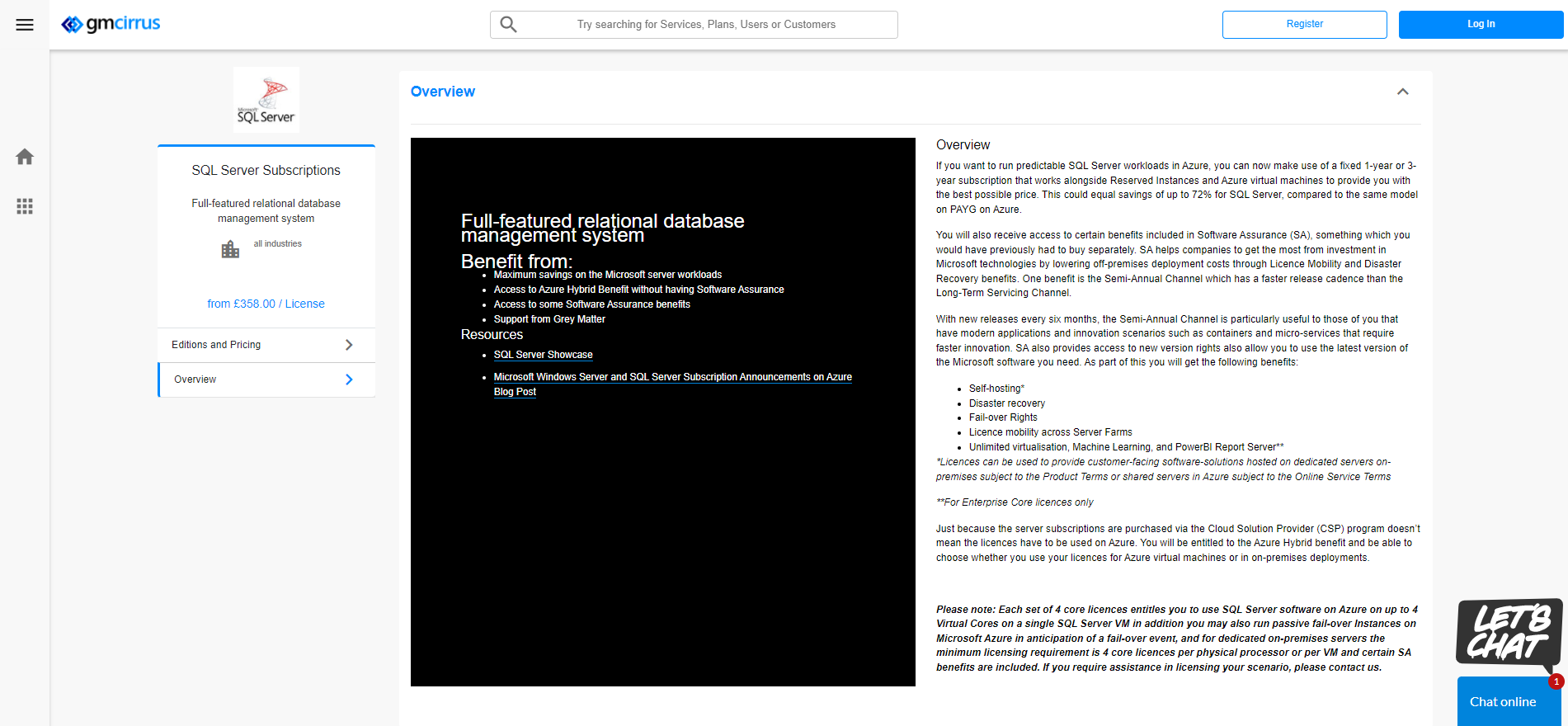Expand Editions and Pricing arrow
This screenshot has height=726, width=1568.
point(349,345)
